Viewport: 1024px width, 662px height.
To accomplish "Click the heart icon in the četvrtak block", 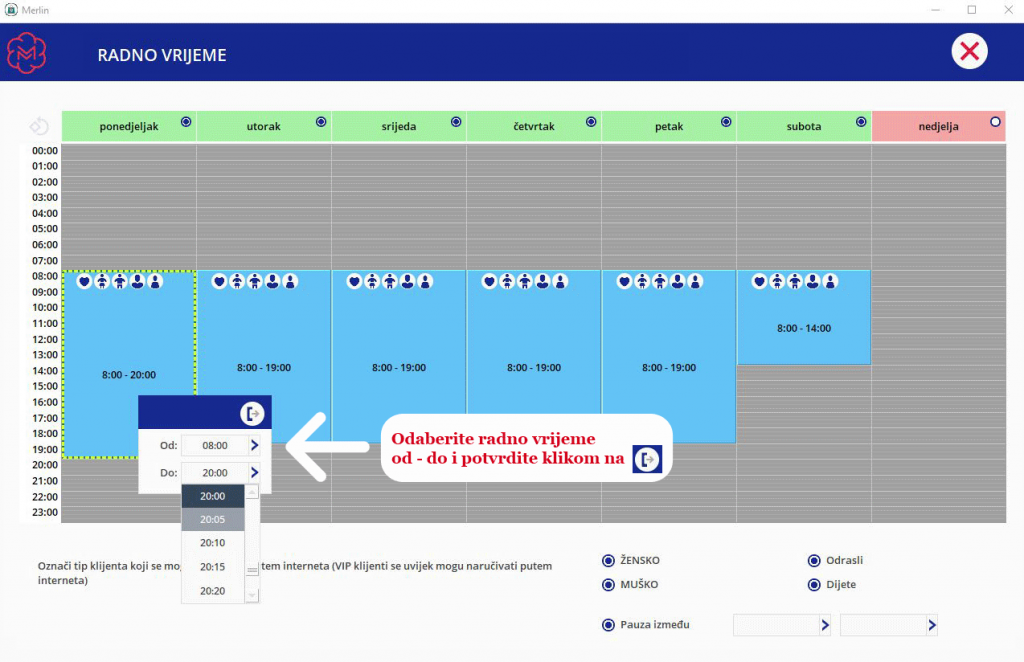I will tap(489, 281).
